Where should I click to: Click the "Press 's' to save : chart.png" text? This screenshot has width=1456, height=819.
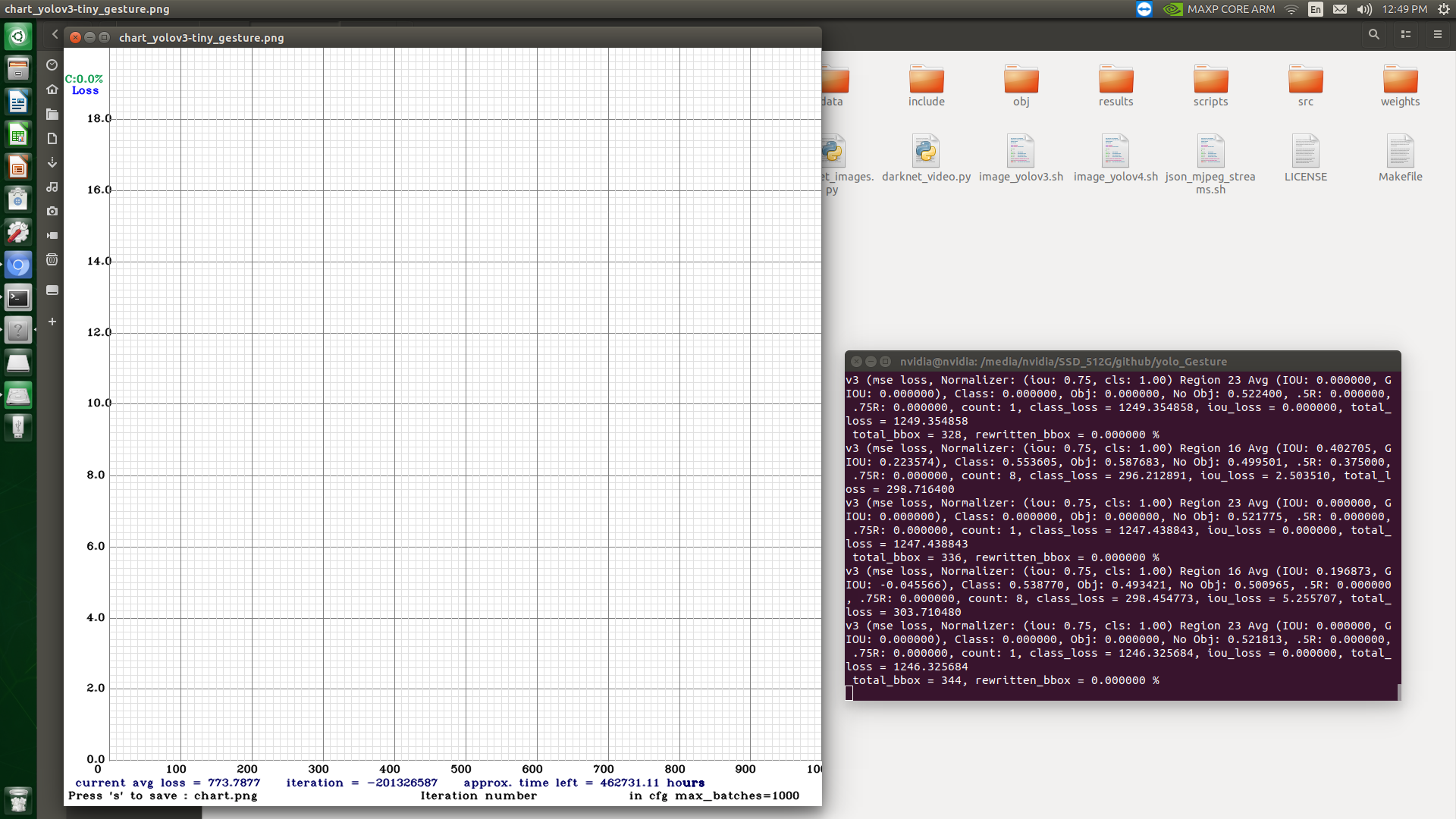(x=163, y=795)
